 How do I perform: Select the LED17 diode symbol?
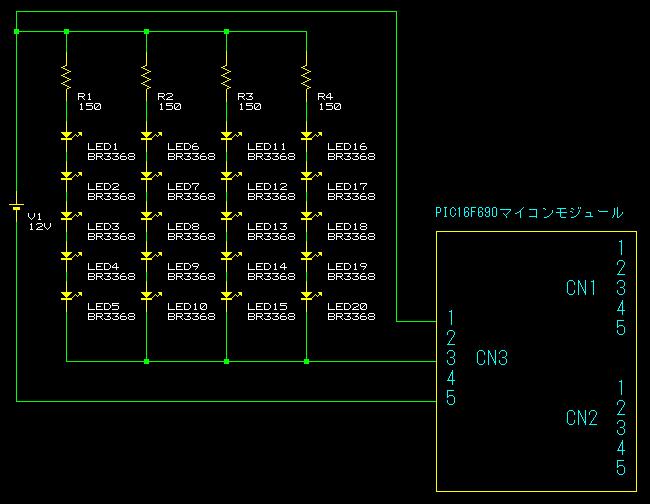(x=310, y=176)
